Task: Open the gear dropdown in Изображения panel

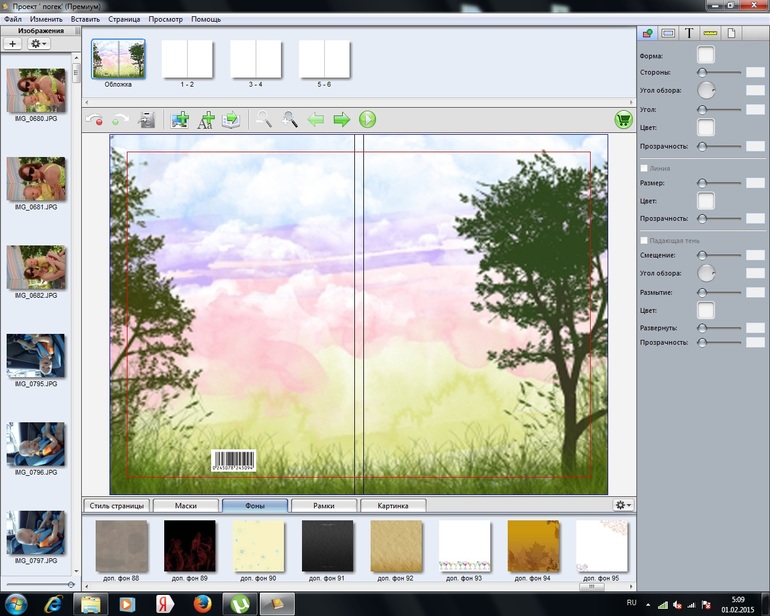Action: 39,44
